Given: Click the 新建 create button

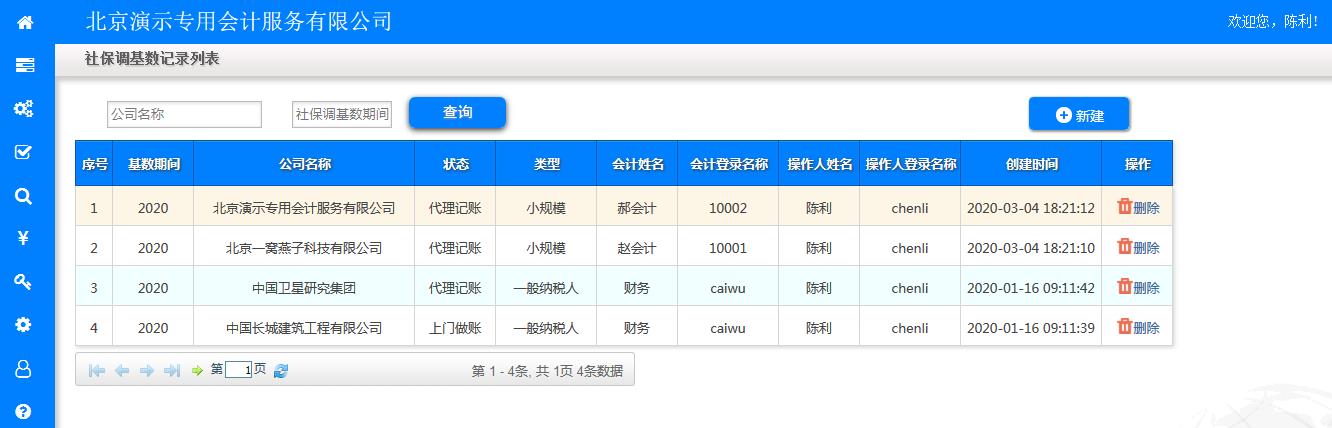Looking at the screenshot, I should [x=1079, y=114].
